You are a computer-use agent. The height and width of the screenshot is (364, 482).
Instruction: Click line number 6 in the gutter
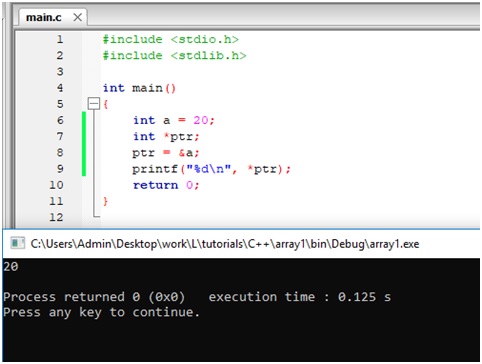60,120
